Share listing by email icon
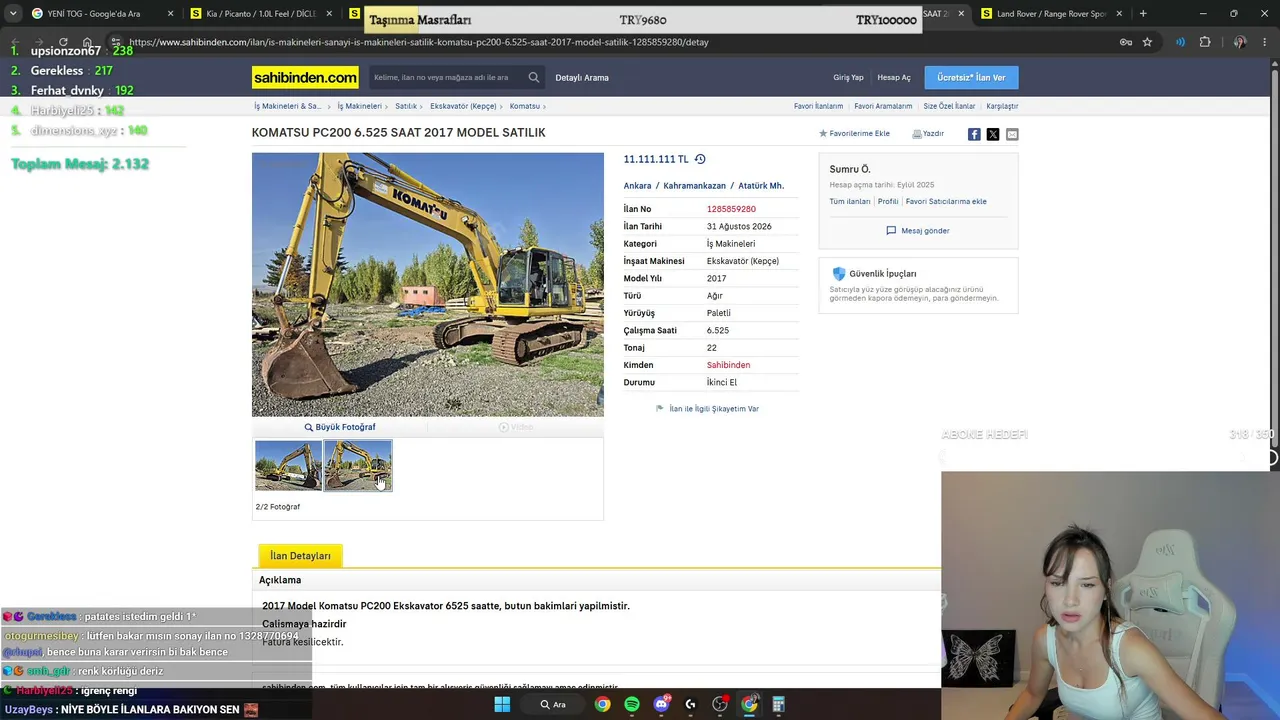 point(1012,134)
